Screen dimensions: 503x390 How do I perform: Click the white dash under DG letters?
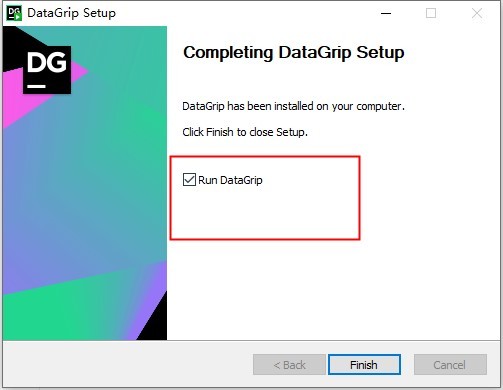coord(36,86)
